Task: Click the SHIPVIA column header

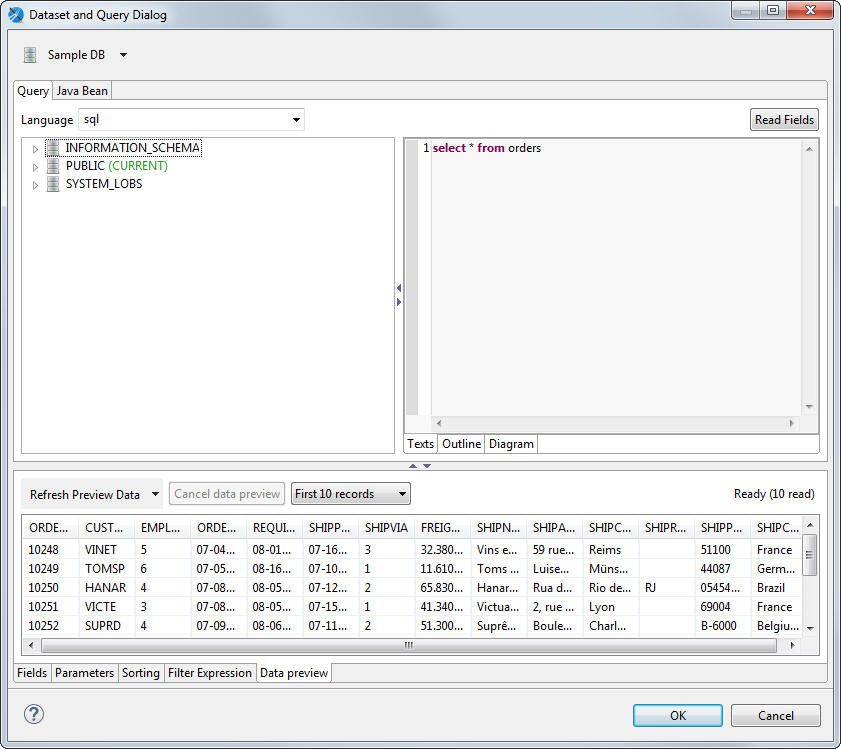Action: (386, 528)
